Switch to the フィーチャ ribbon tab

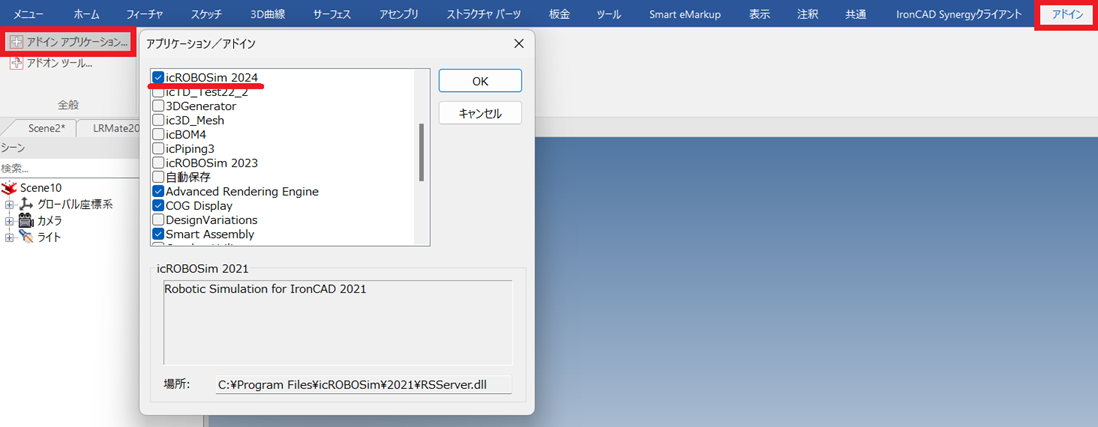145,14
